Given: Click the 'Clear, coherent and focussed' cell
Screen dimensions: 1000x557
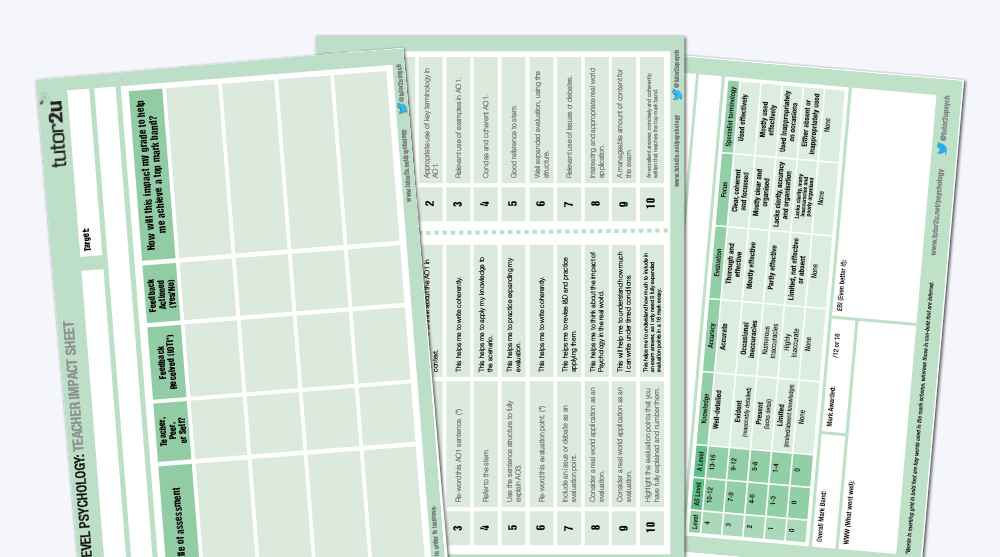Looking at the screenshot, I should [x=739, y=191].
